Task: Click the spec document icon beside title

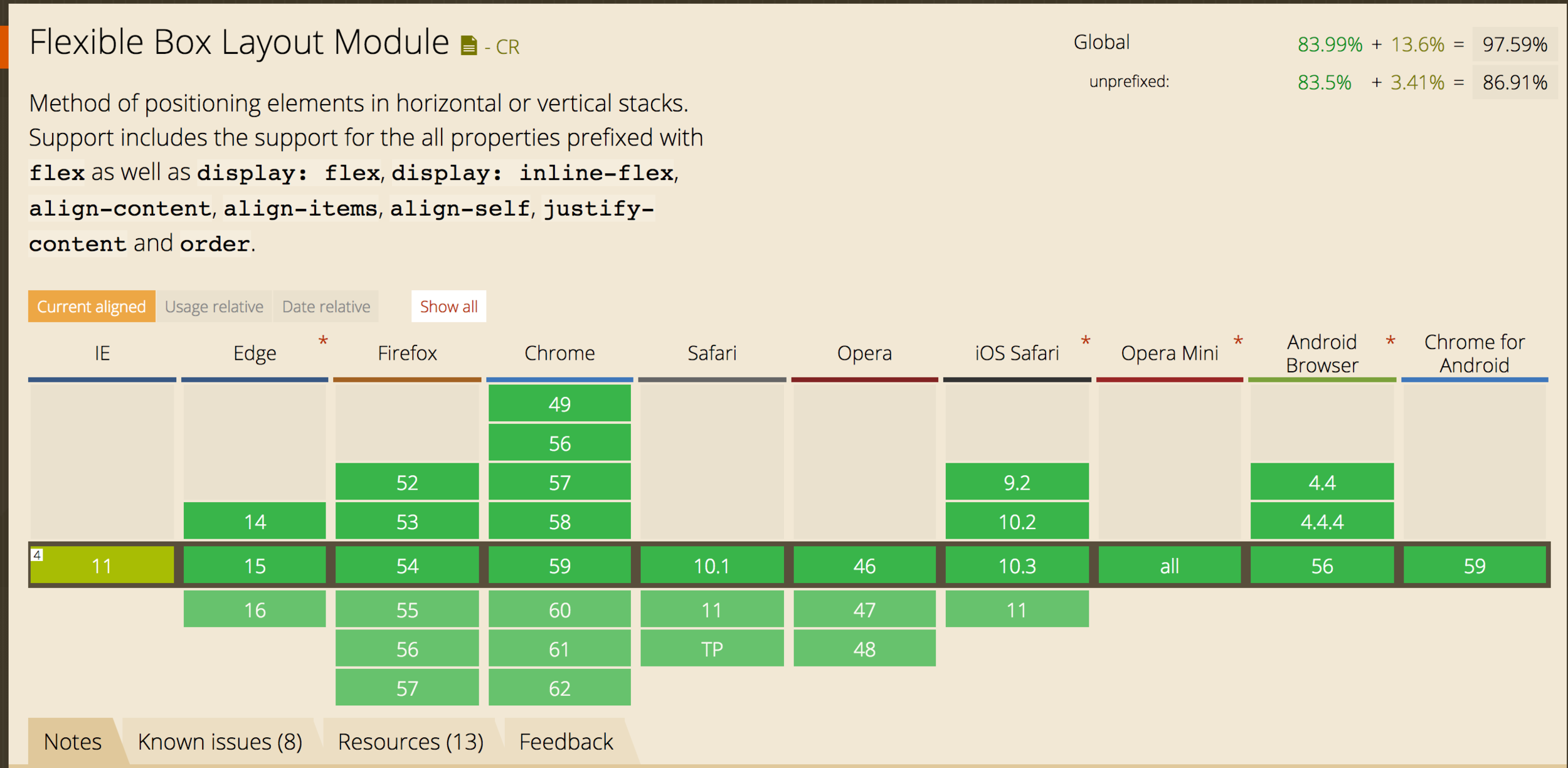Action: click(x=469, y=46)
